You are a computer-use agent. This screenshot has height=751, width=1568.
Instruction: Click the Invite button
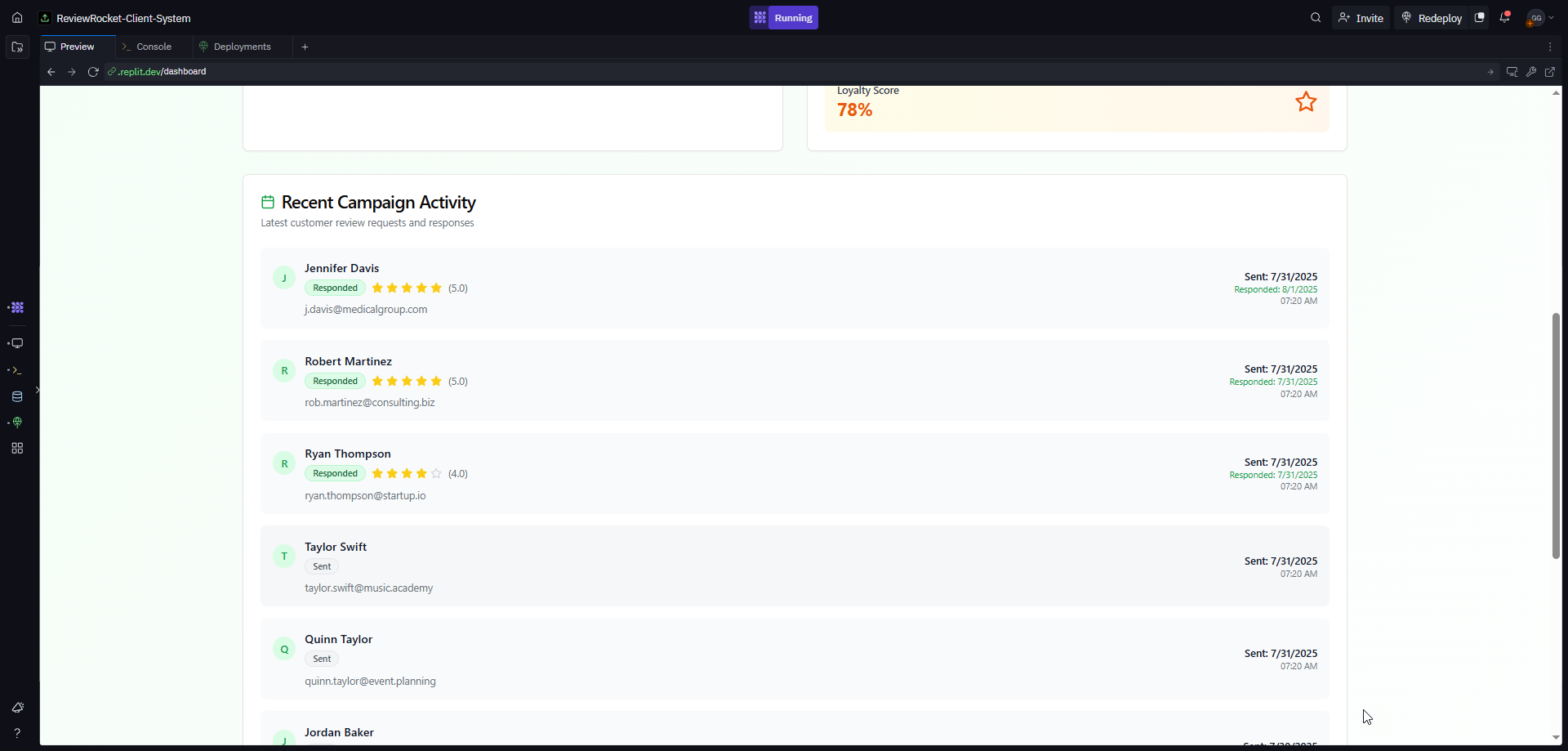[x=1361, y=18]
